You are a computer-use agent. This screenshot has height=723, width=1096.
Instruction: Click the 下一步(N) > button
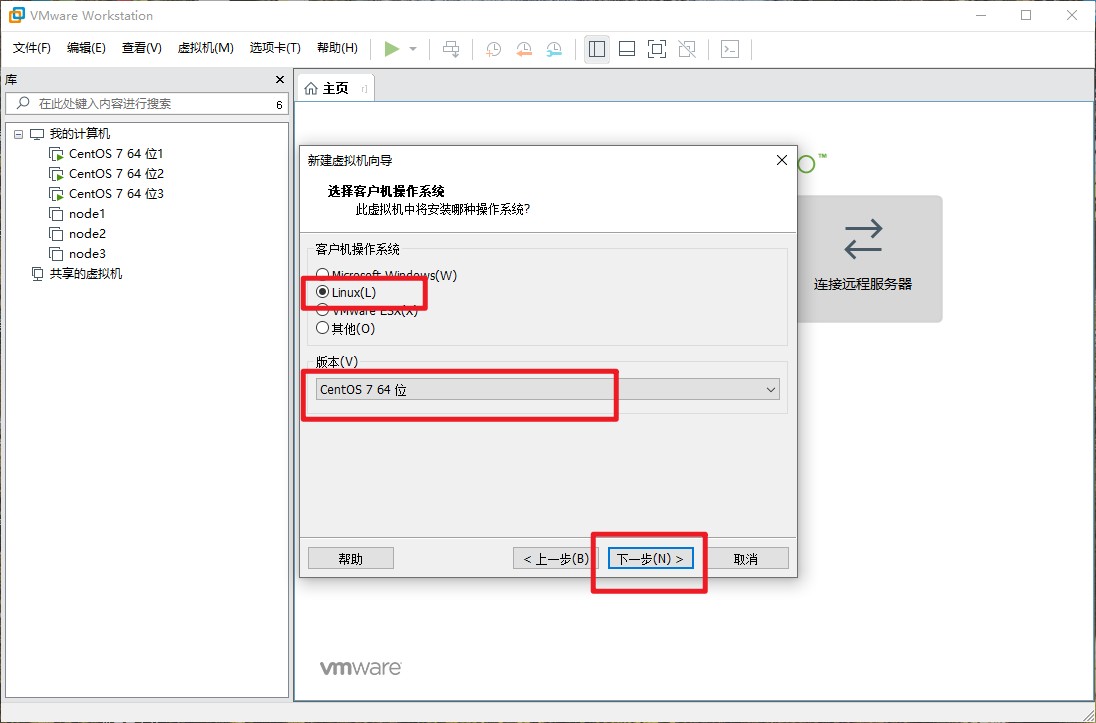[x=651, y=559]
